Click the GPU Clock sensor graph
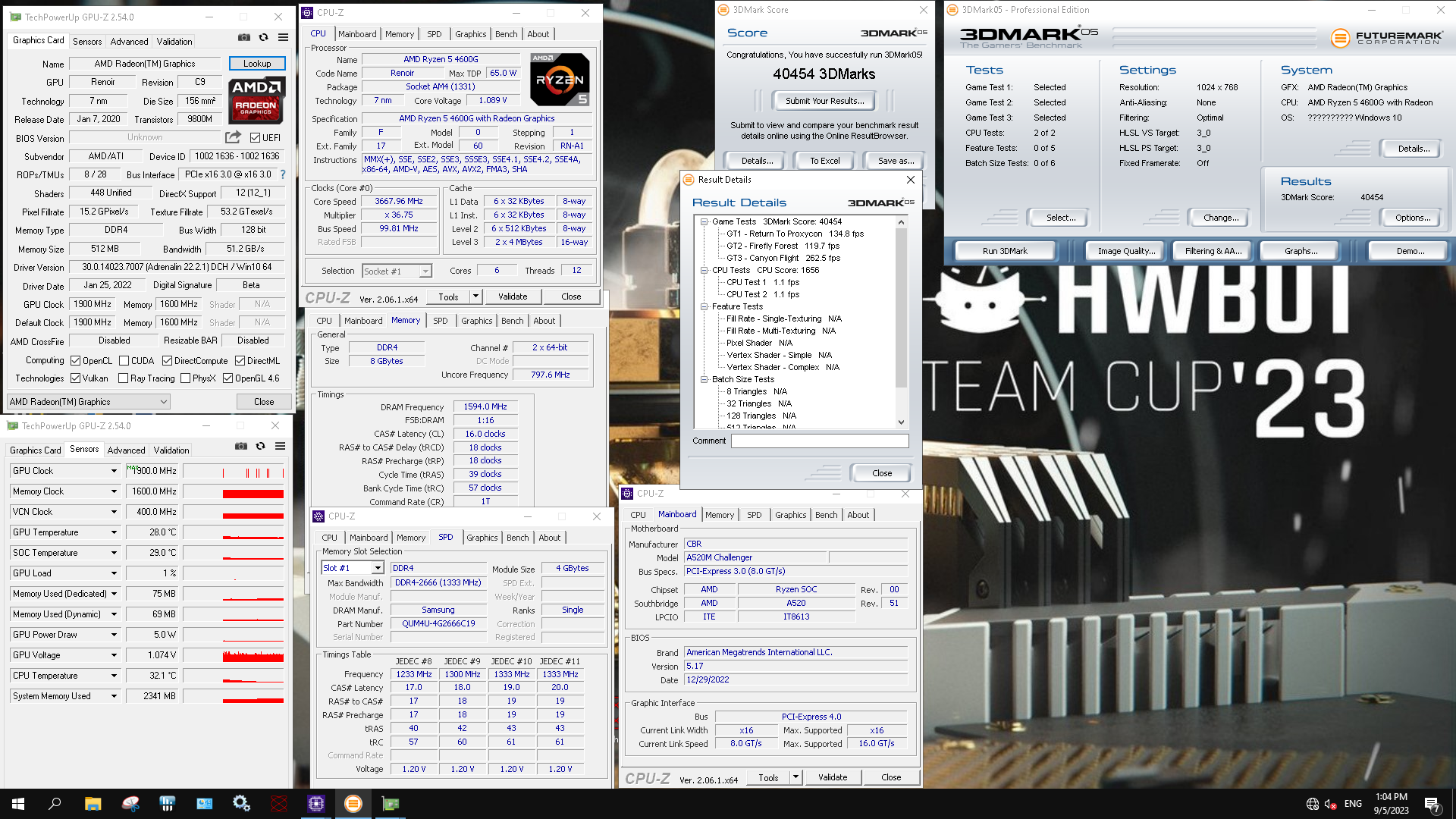 (x=234, y=471)
